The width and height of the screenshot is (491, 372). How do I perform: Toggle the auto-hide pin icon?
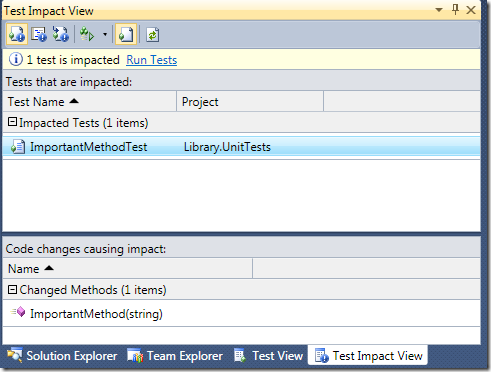(x=455, y=10)
